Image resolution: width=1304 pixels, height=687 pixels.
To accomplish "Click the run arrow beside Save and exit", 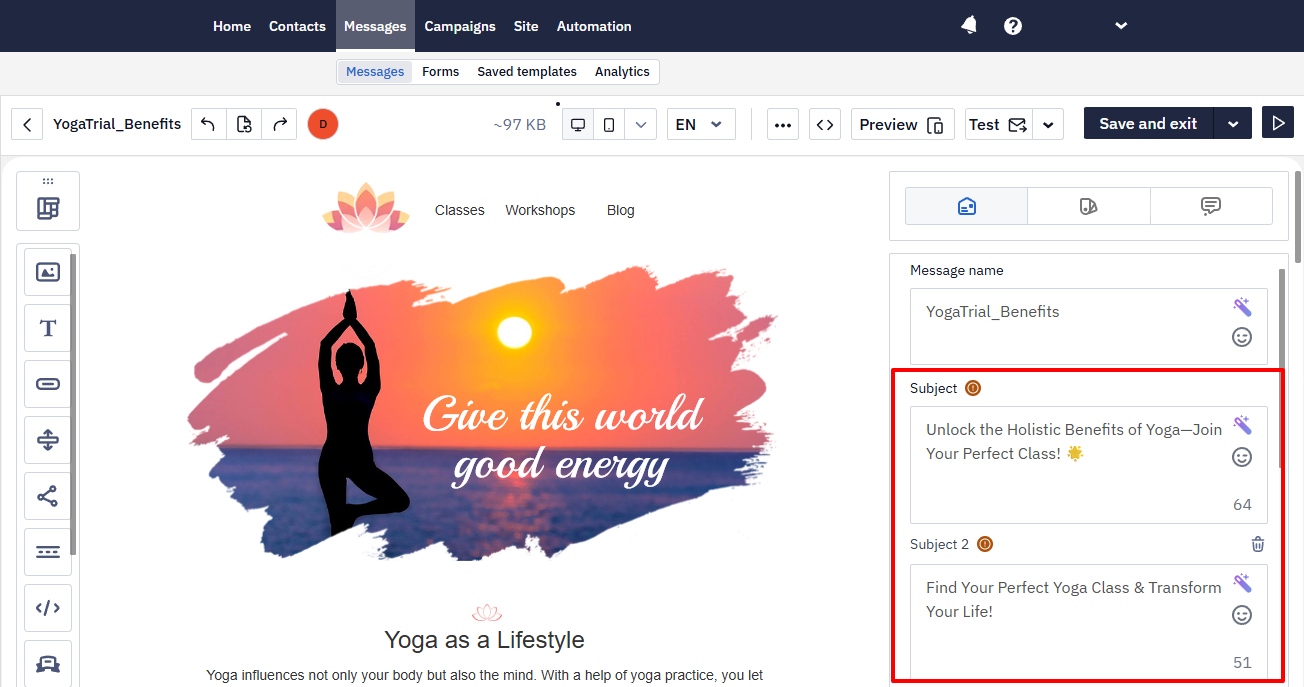I will pyautogui.click(x=1277, y=123).
